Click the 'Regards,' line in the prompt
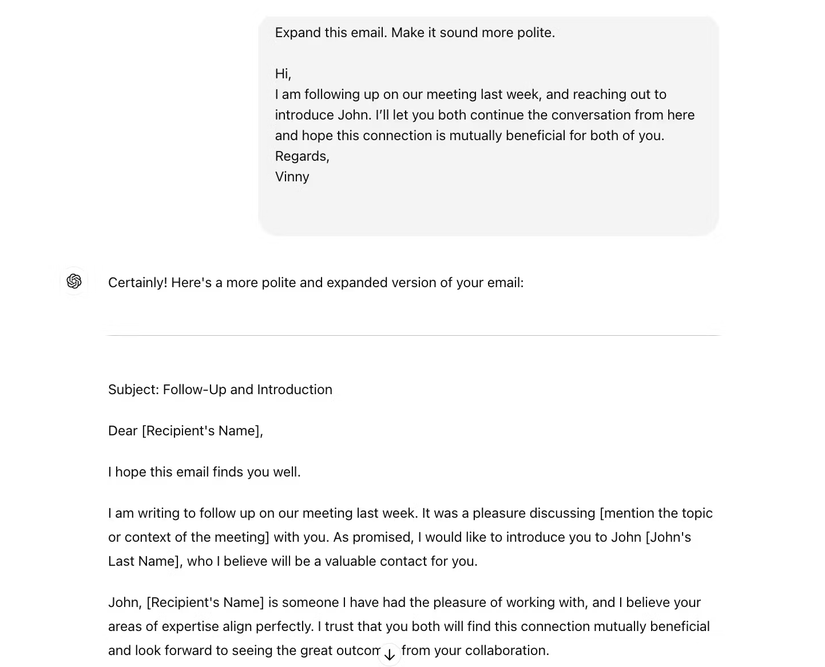 coord(302,156)
